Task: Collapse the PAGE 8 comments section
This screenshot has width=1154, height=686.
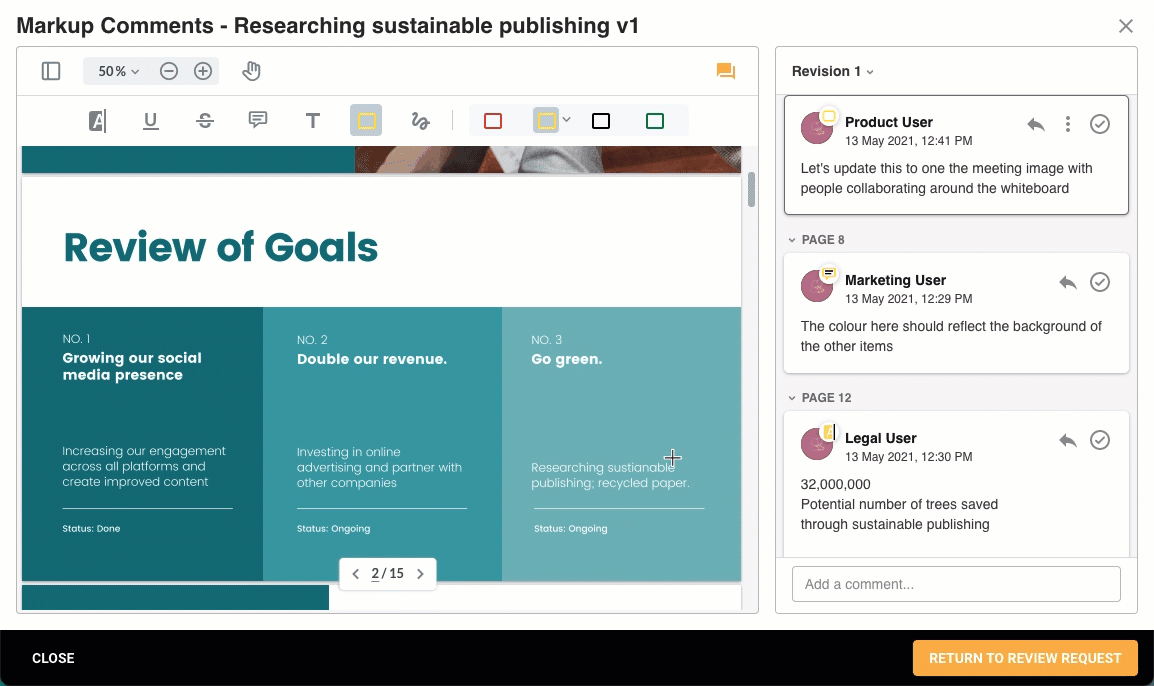Action: point(790,240)
